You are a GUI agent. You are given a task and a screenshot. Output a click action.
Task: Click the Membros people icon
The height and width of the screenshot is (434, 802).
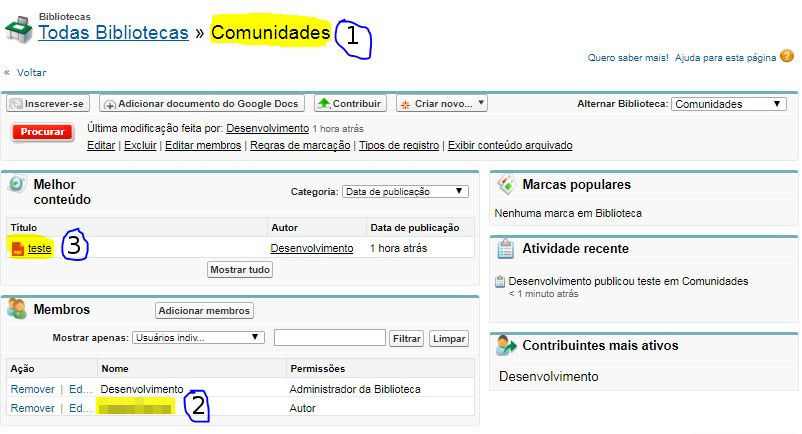pyautogui.click(x=17, y=309)
